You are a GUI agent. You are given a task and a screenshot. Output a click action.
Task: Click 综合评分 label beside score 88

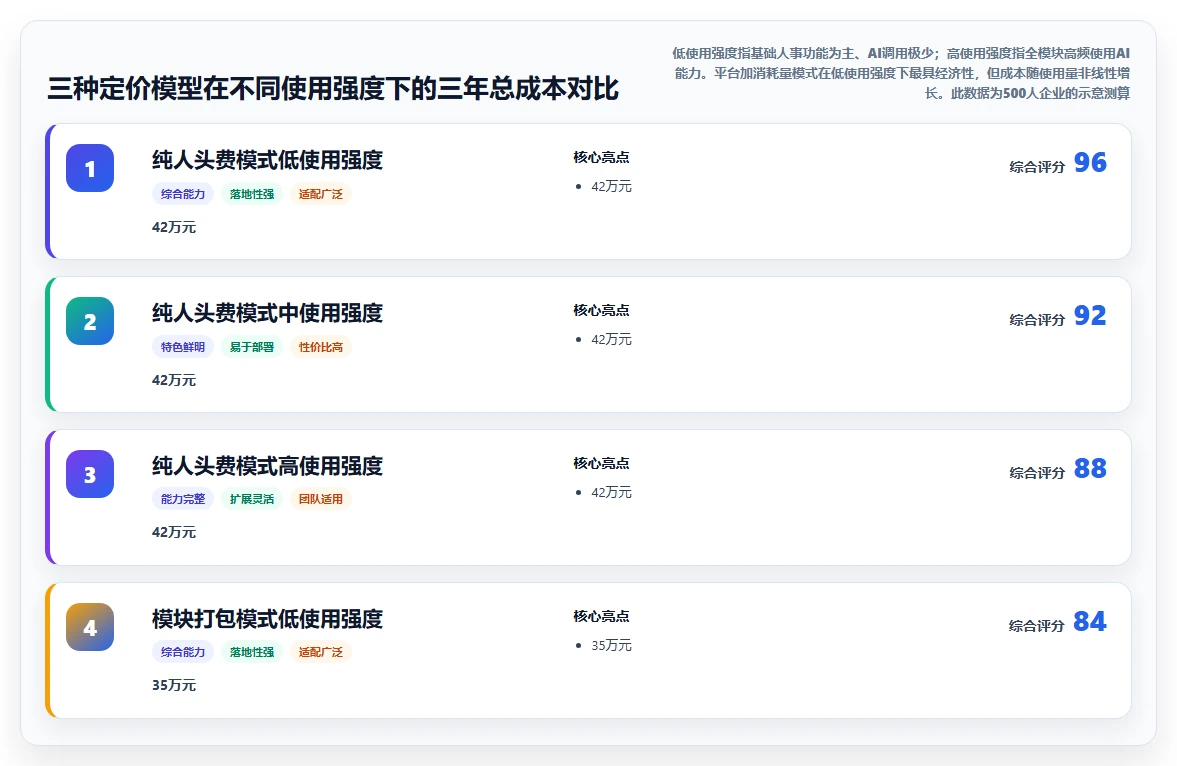tap(1037, 473)
